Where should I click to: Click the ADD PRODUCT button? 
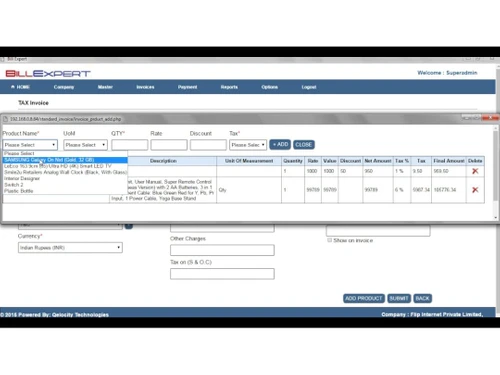click(364, 298)
